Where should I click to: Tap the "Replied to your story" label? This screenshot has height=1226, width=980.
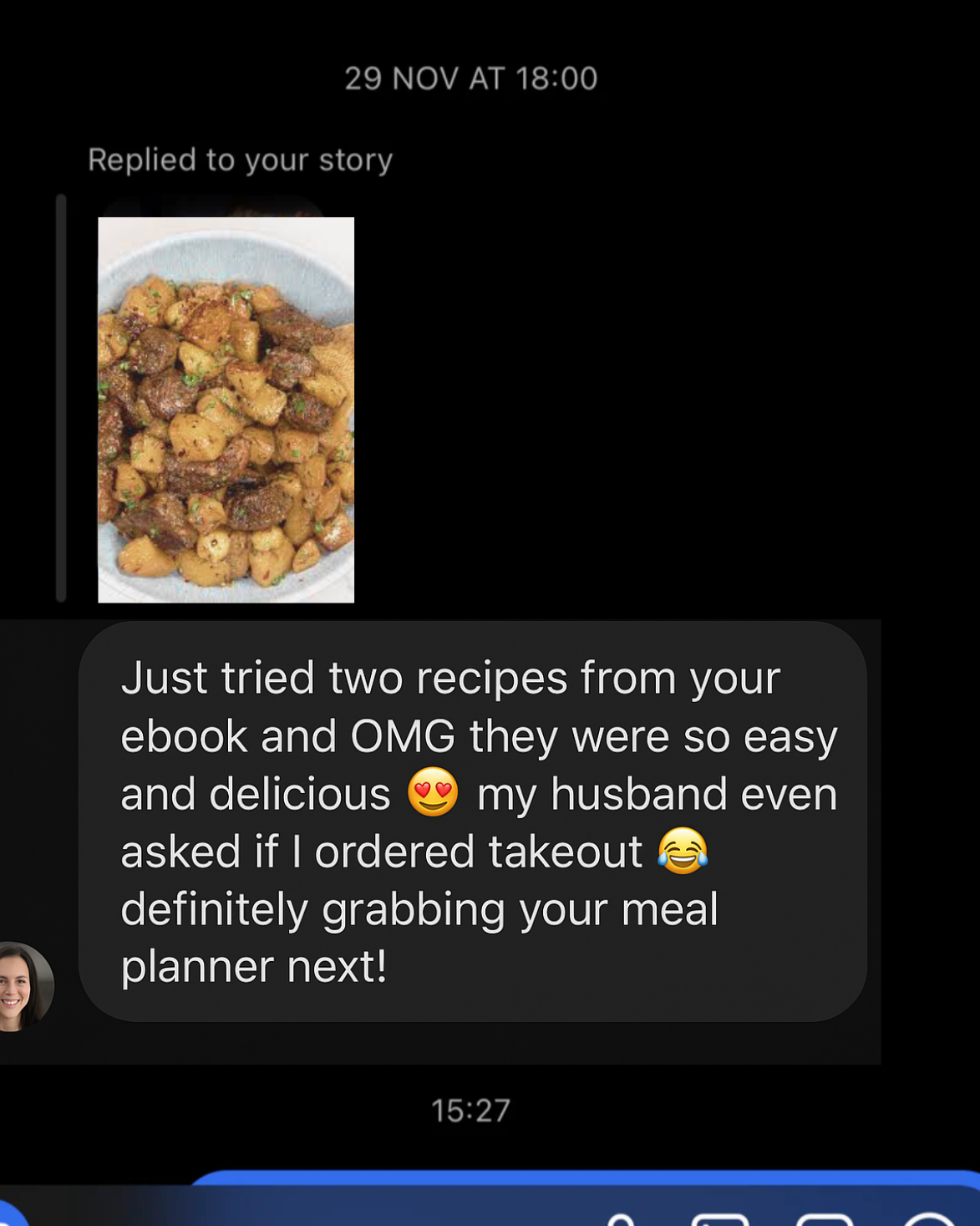(240, 160)
